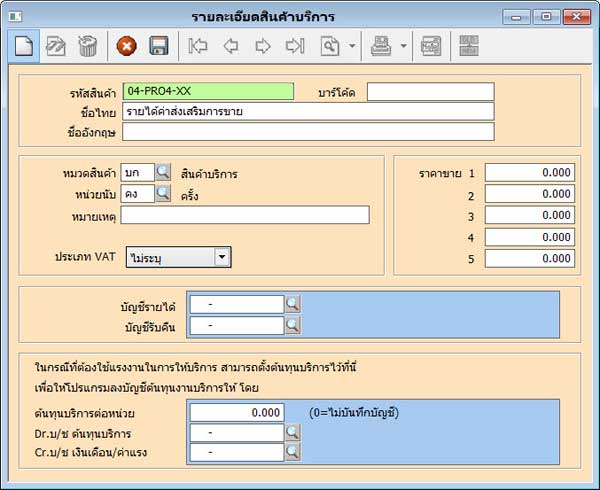Open lookup for Dr.บ/ช ต้นทุนบริการ
This screenshot has width=600, height=490.
[293, 433]
